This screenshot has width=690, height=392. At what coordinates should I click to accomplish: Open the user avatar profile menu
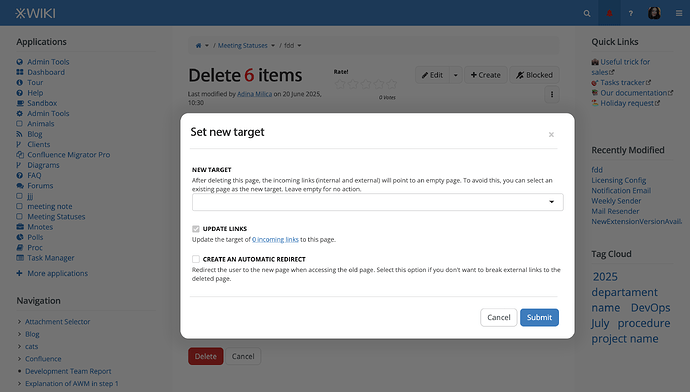coord(654,13)
